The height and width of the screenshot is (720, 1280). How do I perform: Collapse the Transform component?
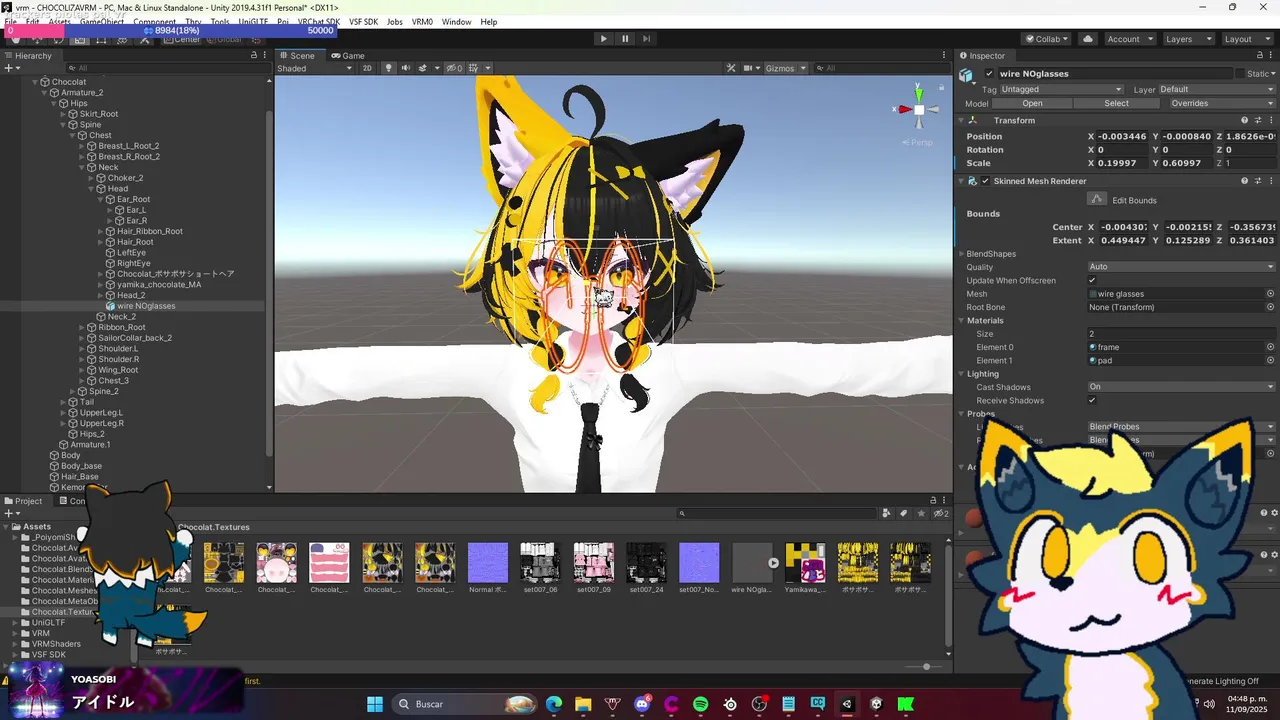coord(963,120)
